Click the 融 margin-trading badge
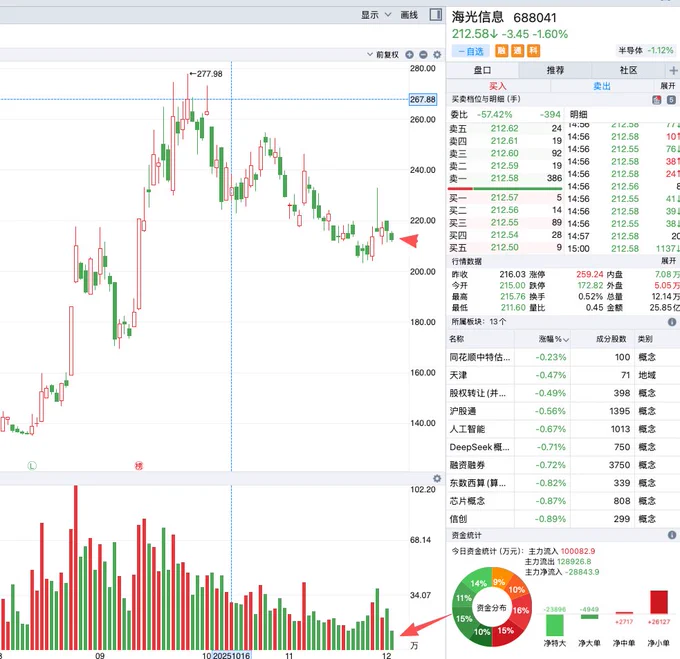This screenshot has height=659, width=680. point(501,51)
